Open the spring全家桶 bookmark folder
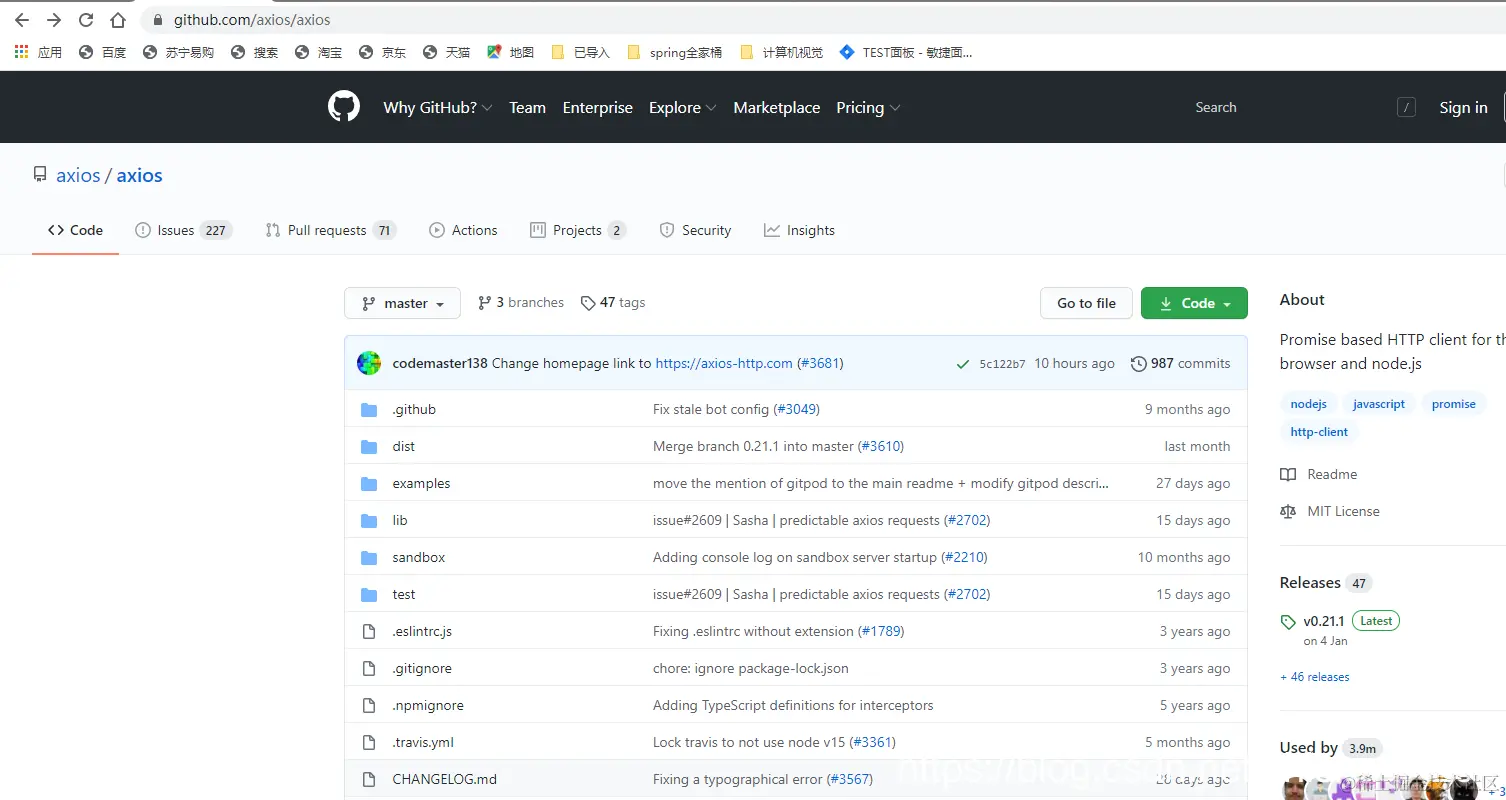The height and width of the screenshot is (800, 1506). 674,52
